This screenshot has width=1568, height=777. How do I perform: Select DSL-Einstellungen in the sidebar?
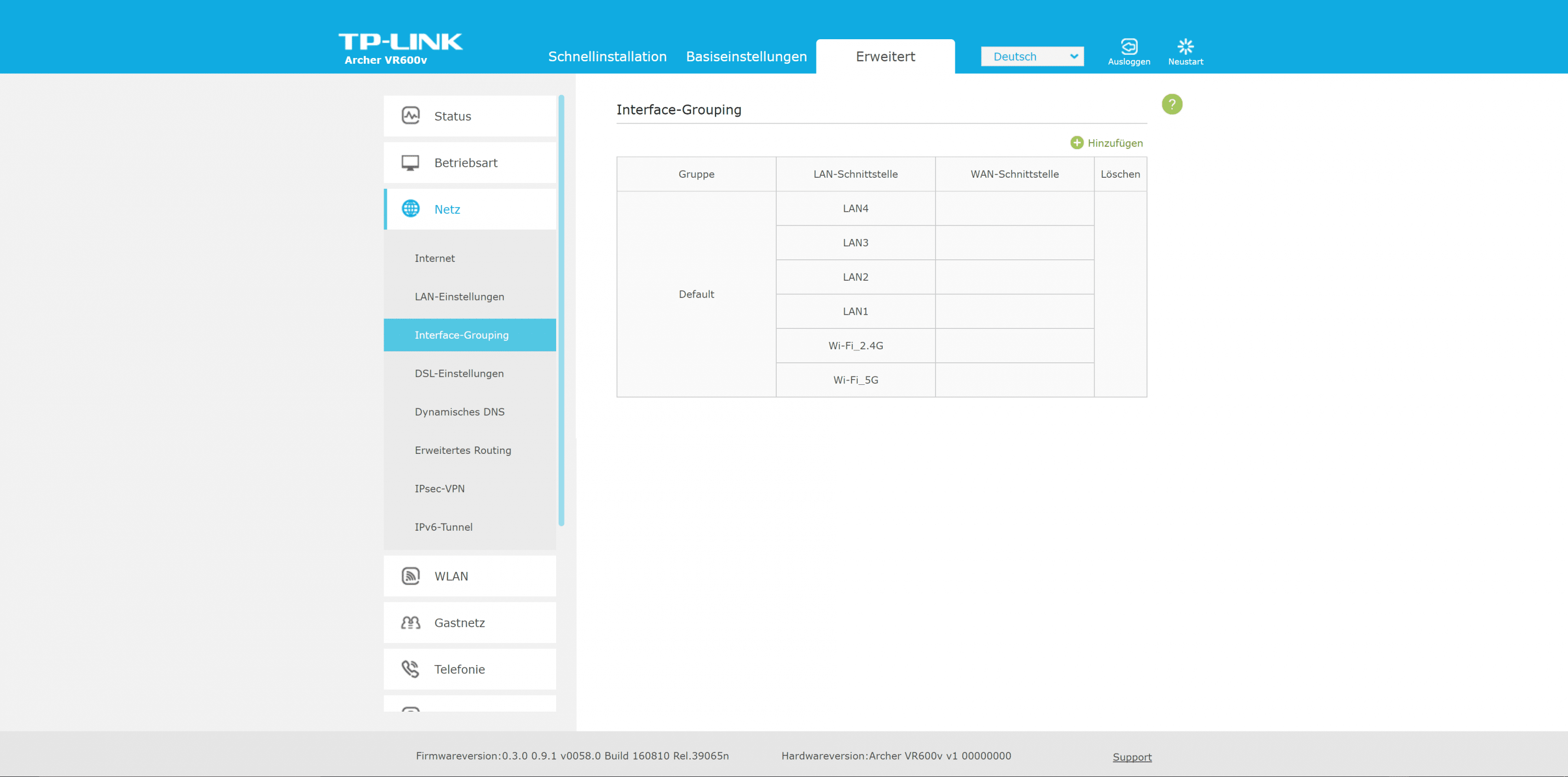pyautogui.click(x=459, y=373)
